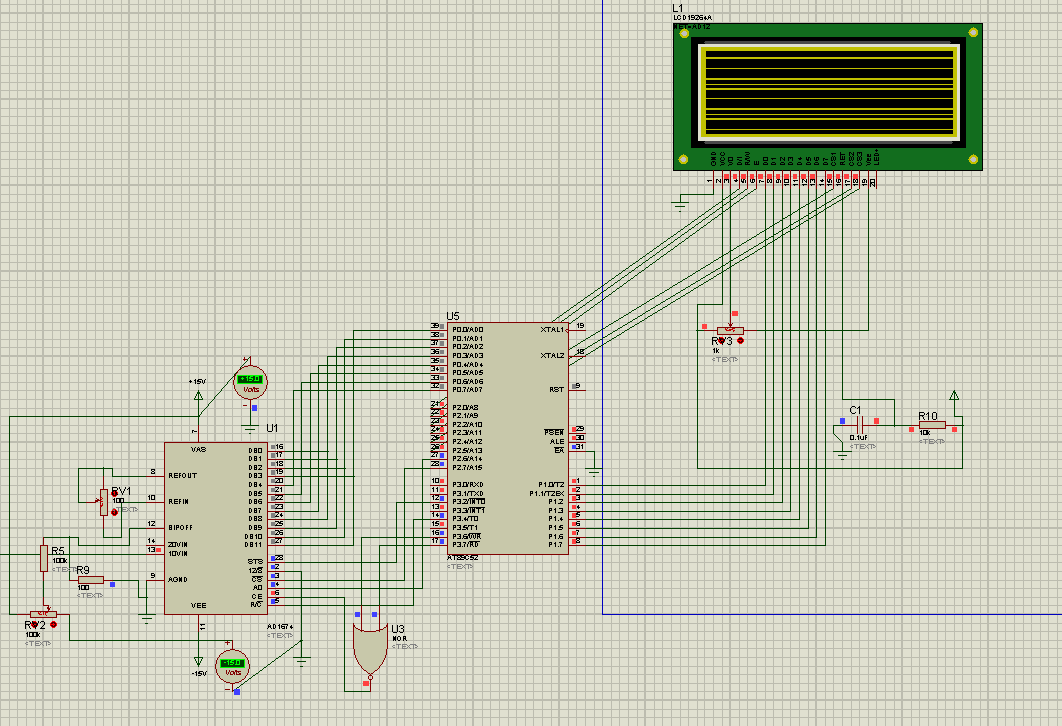The image size is (1062, 726).
Task: Click the XTAL1 pin label
Action: (552, 330)
